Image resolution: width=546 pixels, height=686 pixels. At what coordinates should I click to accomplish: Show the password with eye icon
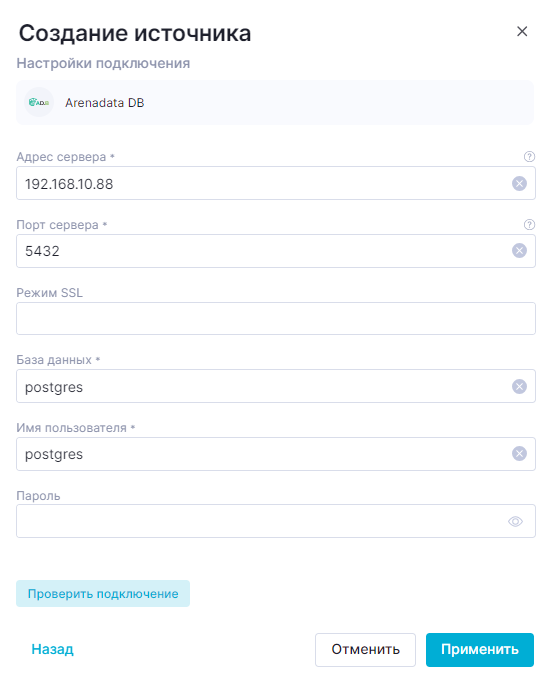[x=515, y=522]
